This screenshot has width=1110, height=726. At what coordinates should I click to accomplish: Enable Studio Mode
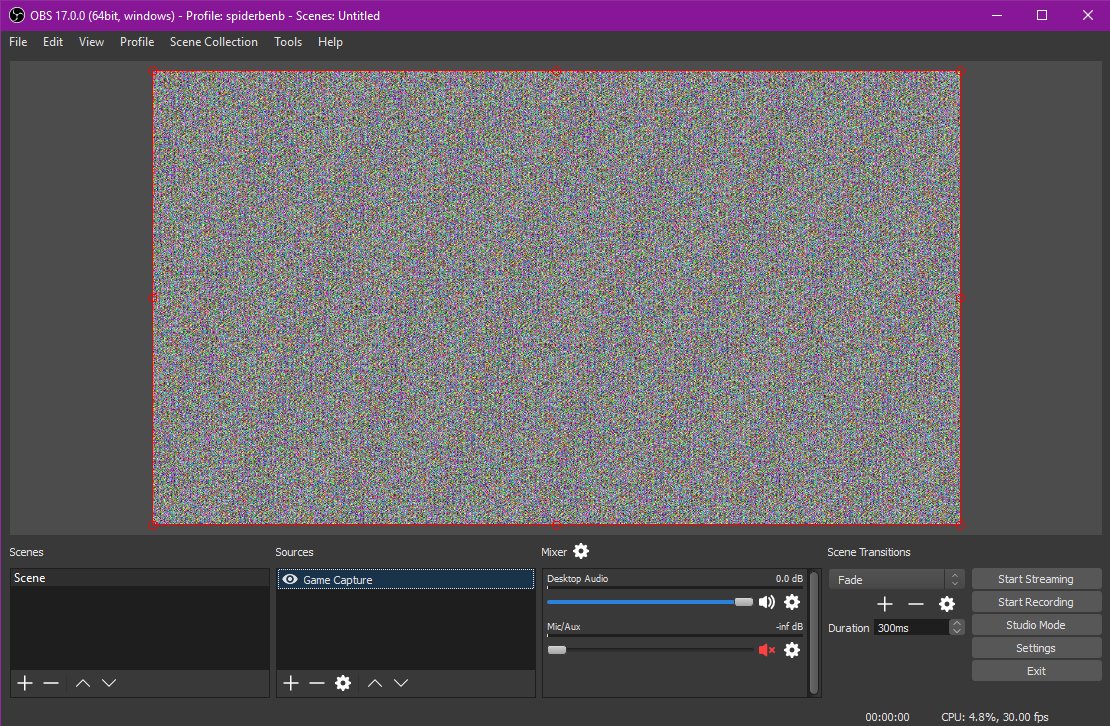tap(1036, 625)
